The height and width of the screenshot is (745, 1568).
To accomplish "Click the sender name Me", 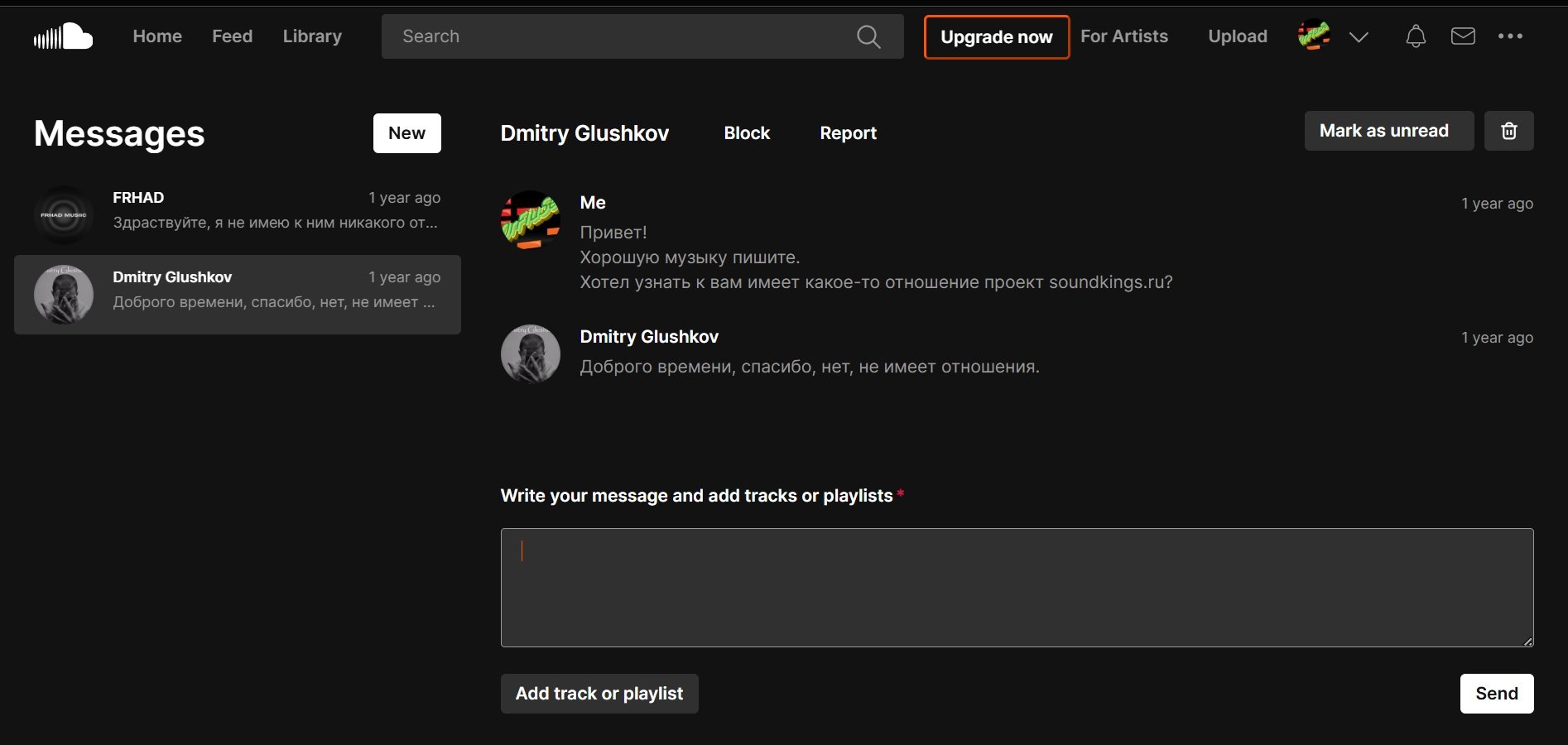I will click(x=593, y=203).
